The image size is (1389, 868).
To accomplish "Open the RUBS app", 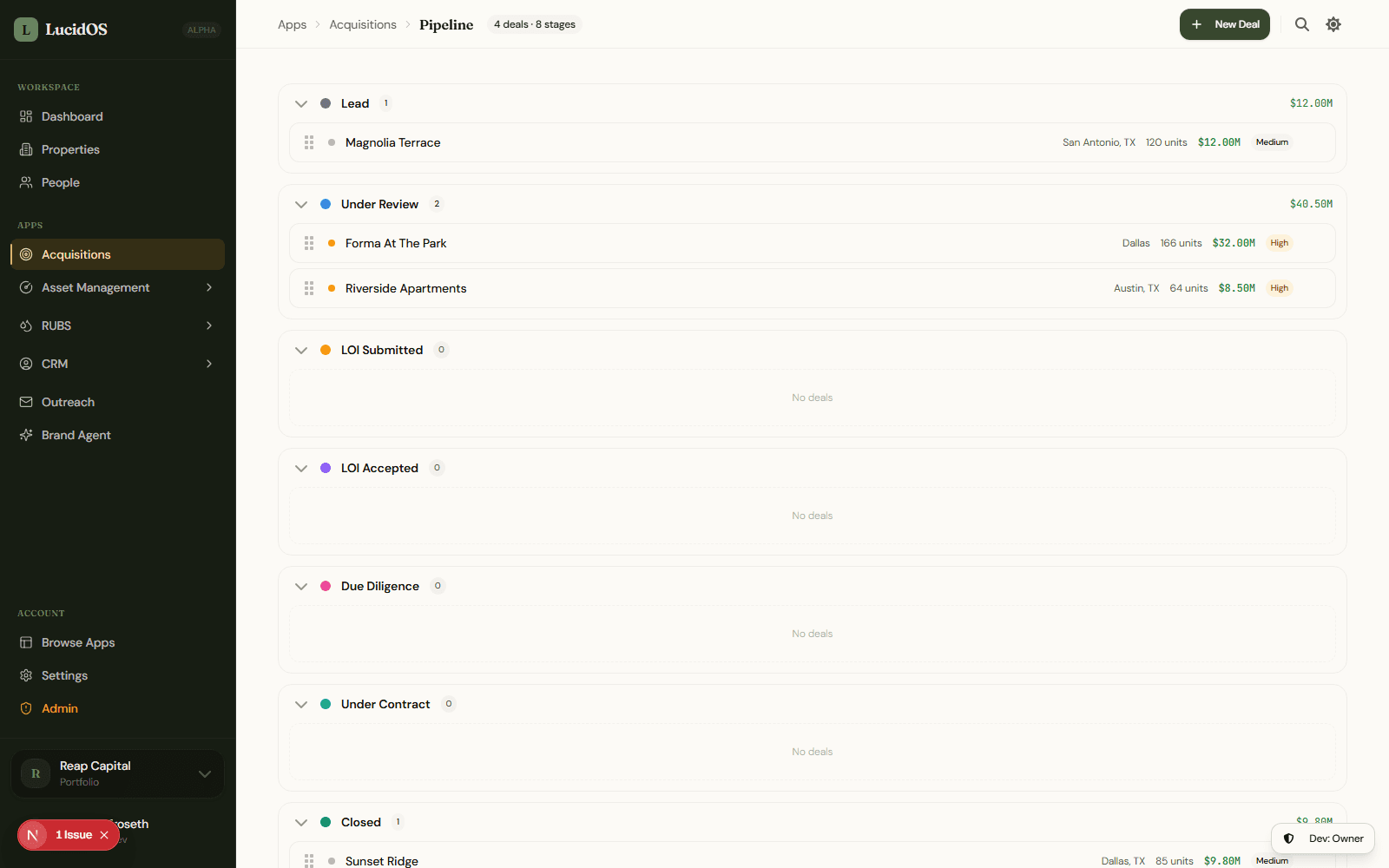I will coord(56,325).
